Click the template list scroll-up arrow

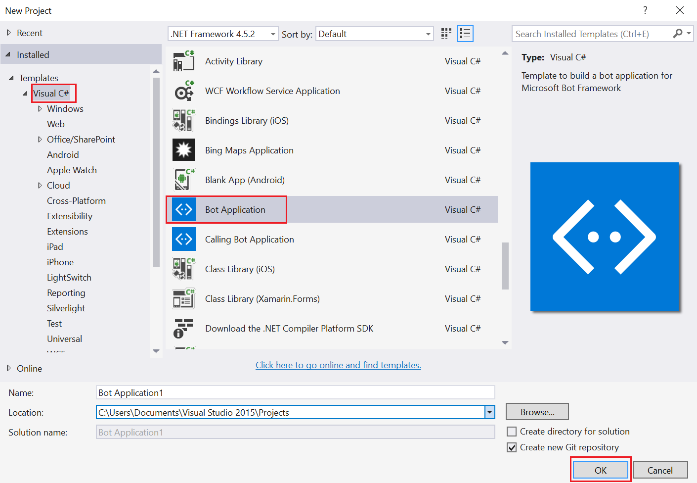point(505,53)
